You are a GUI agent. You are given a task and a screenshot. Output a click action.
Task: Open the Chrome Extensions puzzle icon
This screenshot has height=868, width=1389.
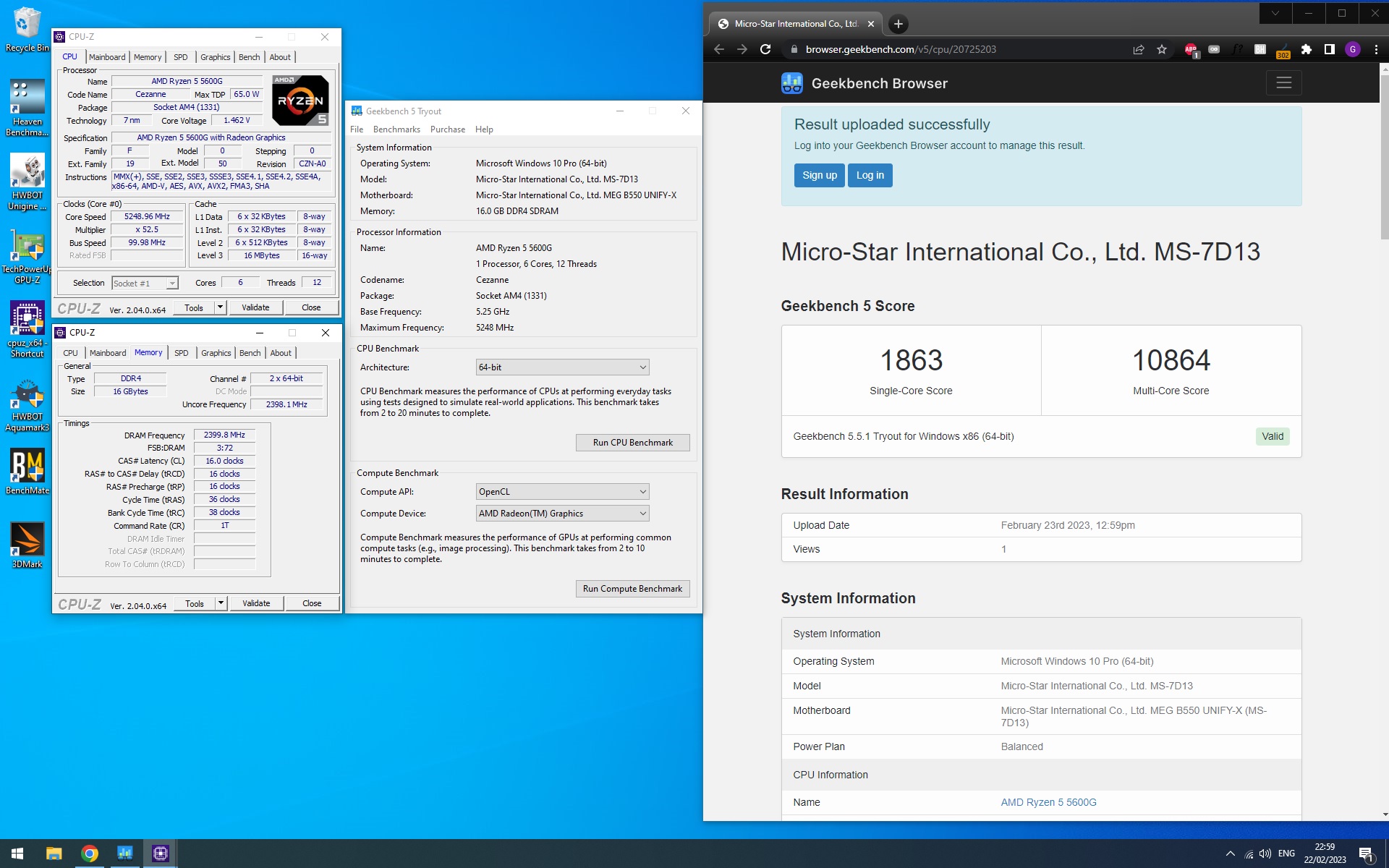[x=1306, y=49]
